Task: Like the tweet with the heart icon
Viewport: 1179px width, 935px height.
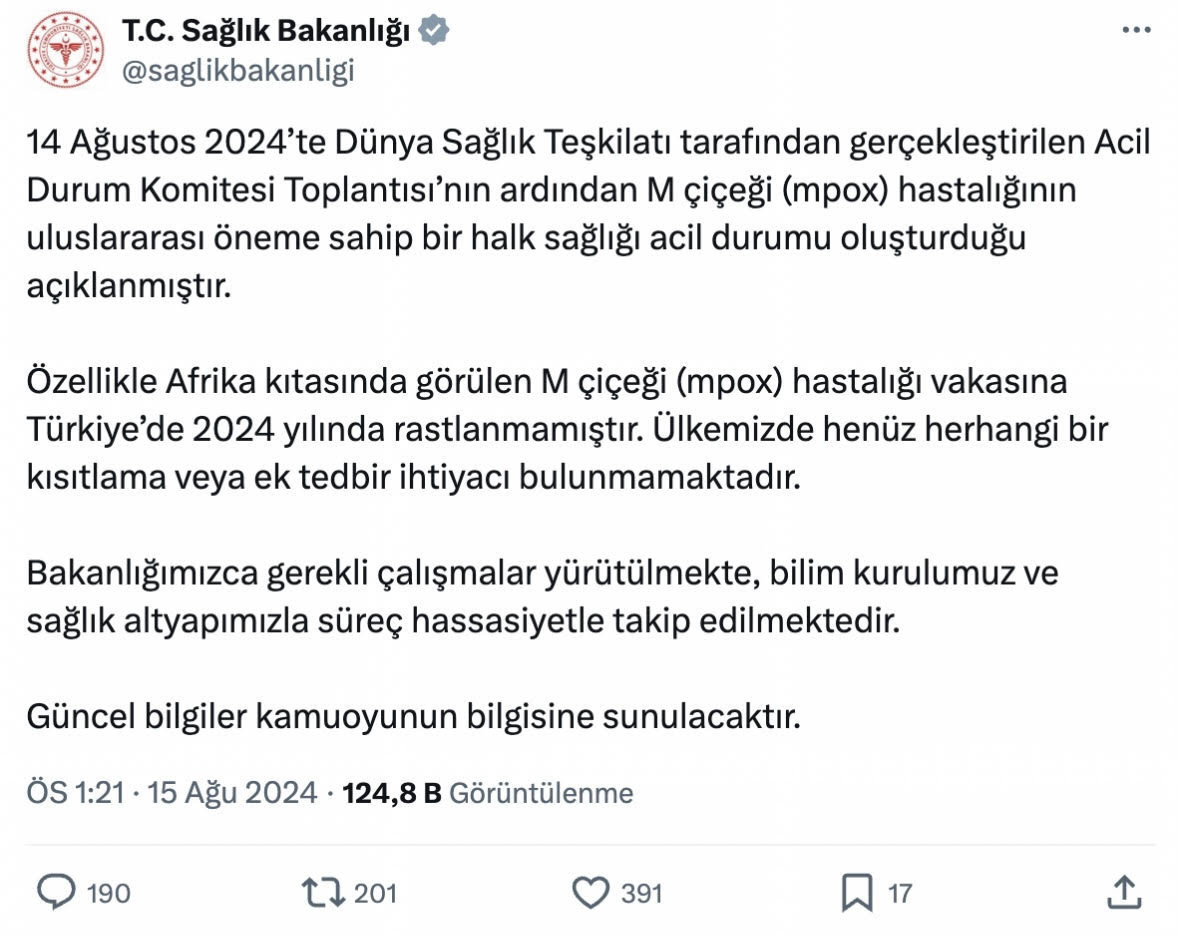Action: [x=591, y=891]
